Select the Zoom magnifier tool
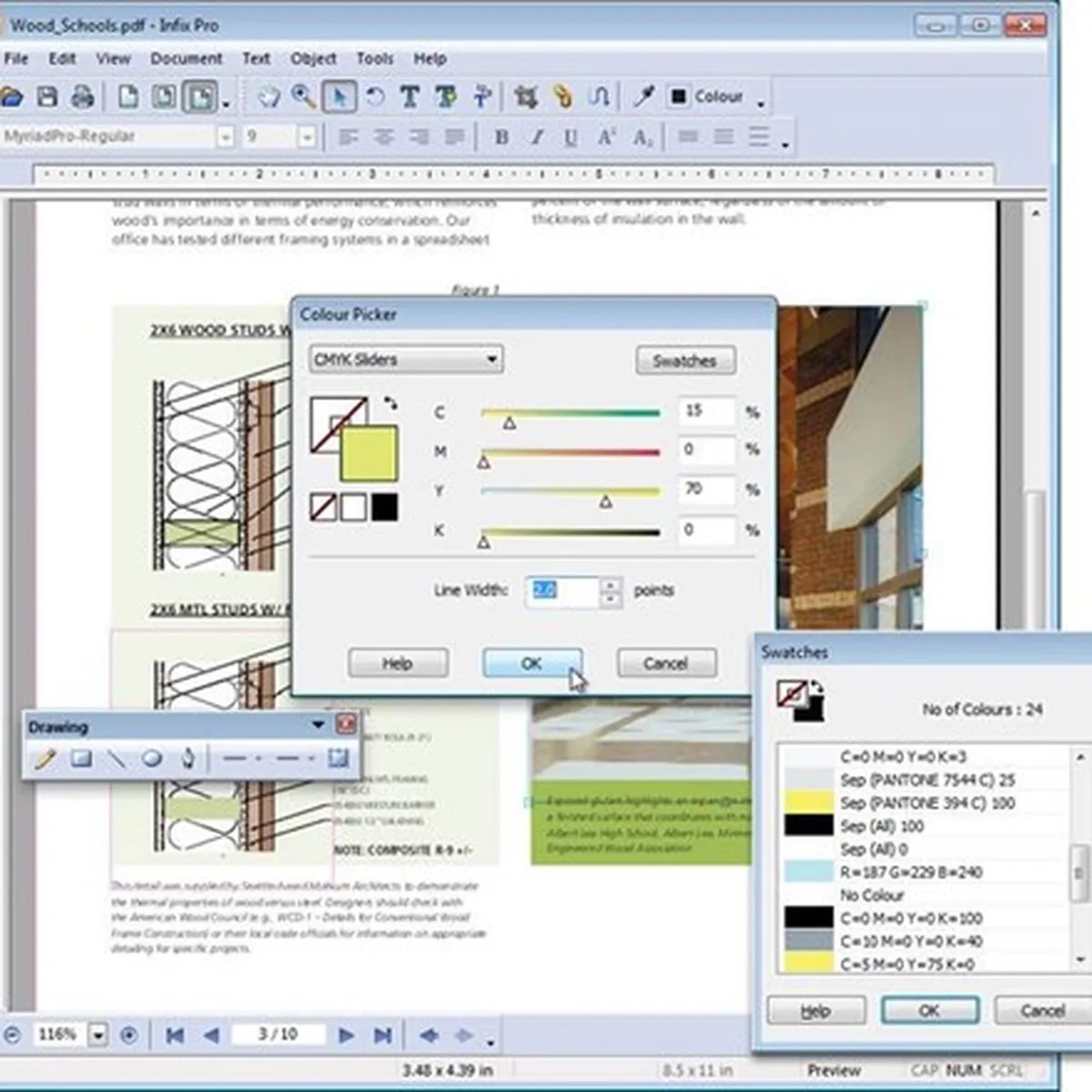The image size is (1092, 1092). click(303, 96)
